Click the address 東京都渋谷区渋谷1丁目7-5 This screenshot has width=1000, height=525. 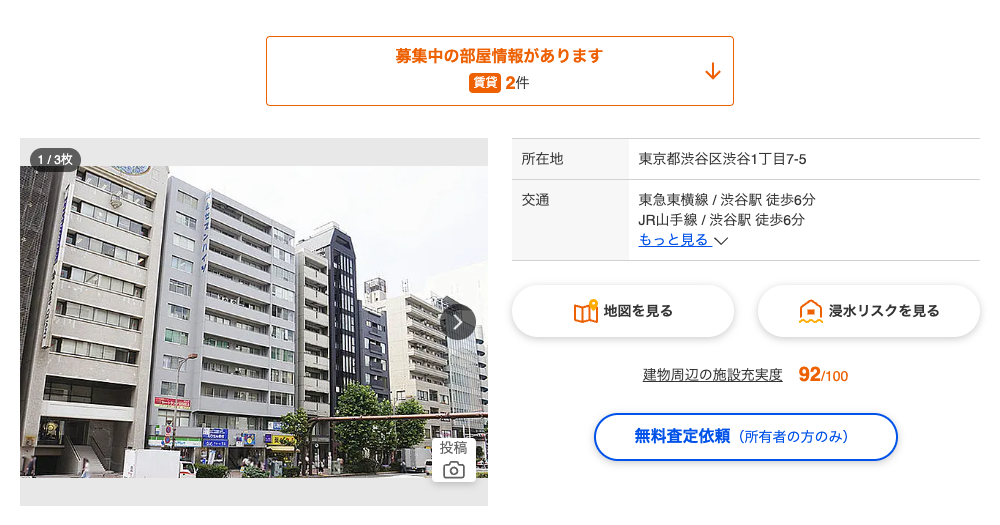(723, 159)
